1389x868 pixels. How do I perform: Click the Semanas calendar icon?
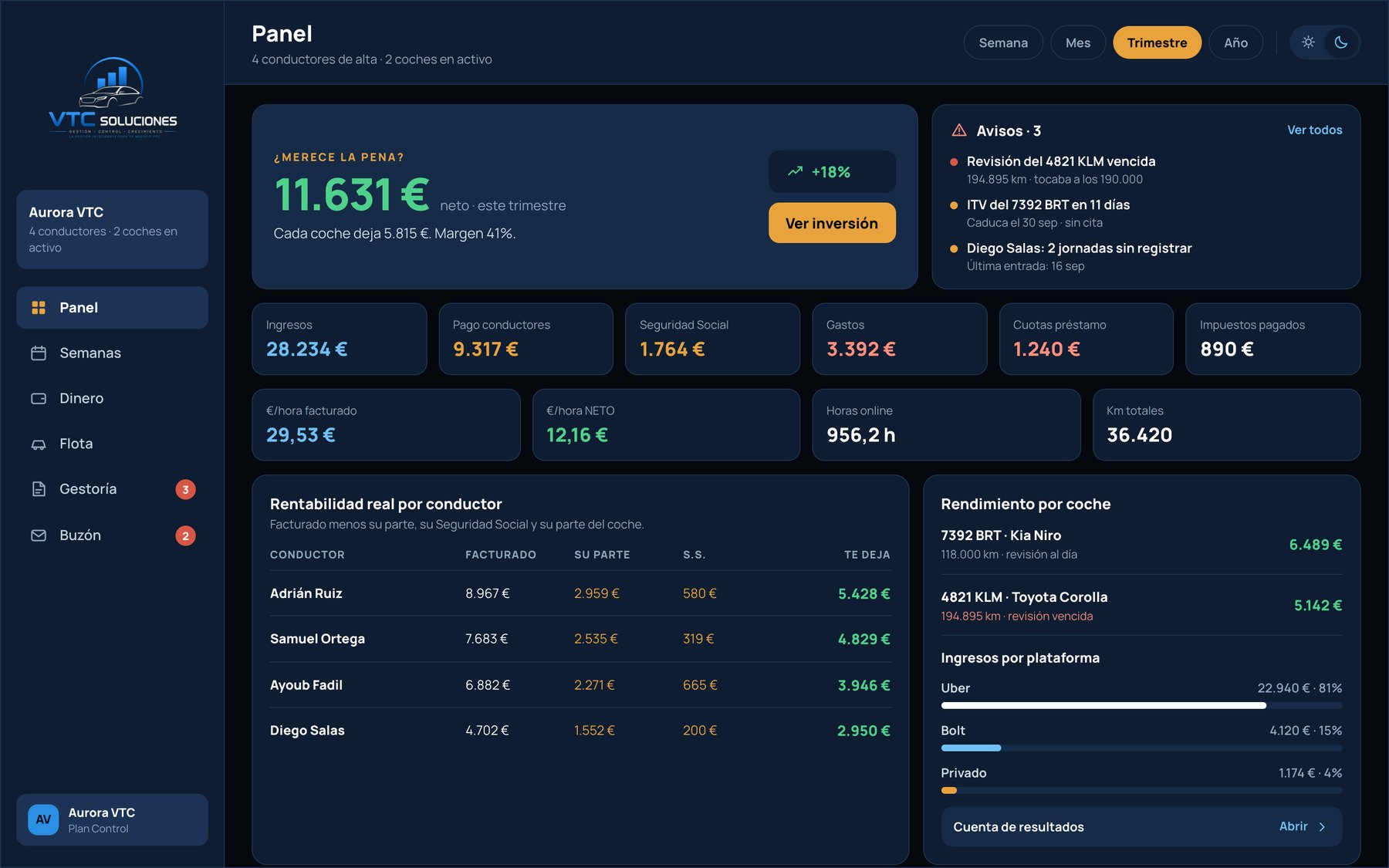click(39, 353)
